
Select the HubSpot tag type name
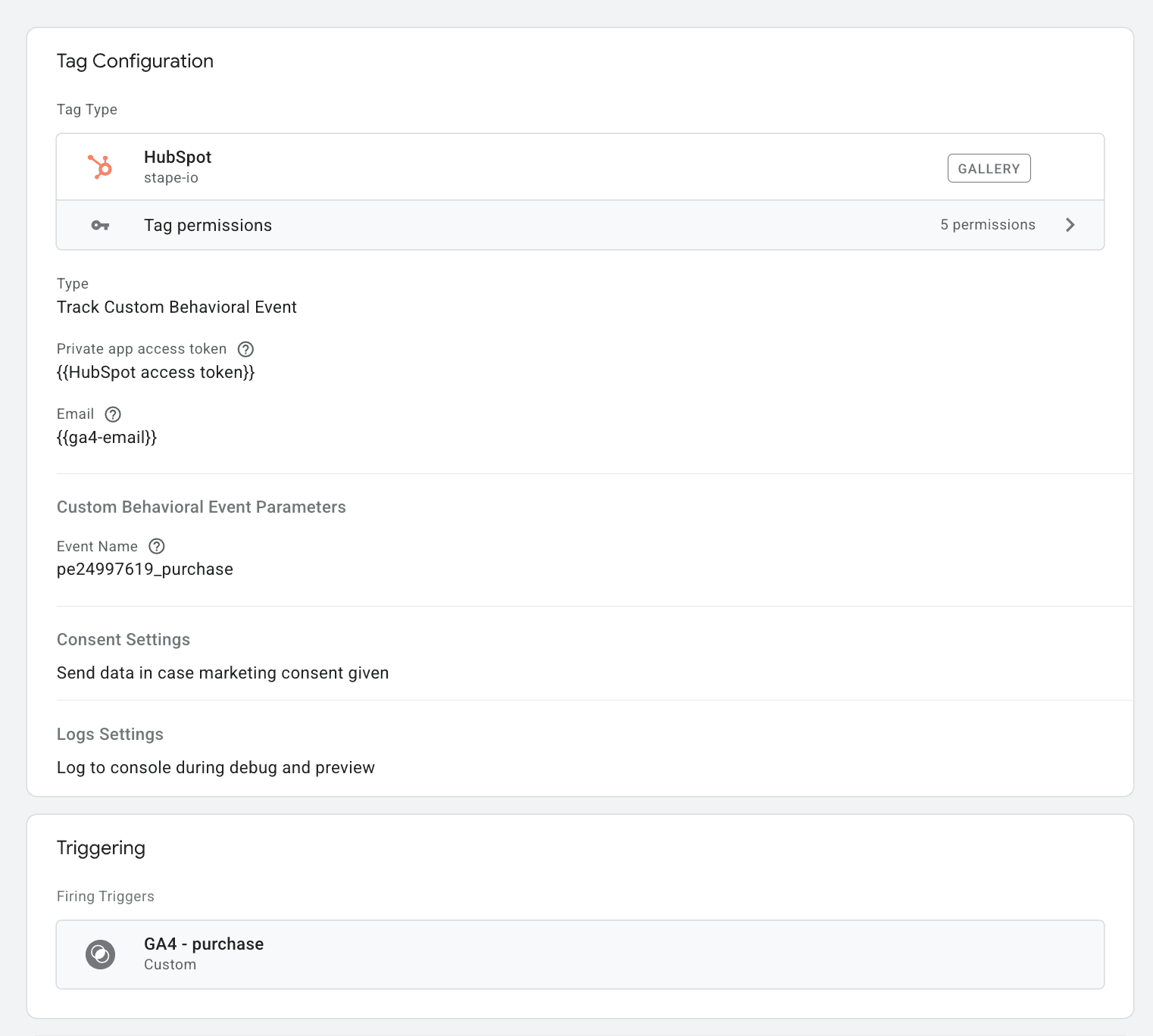(x=177, y=158)
